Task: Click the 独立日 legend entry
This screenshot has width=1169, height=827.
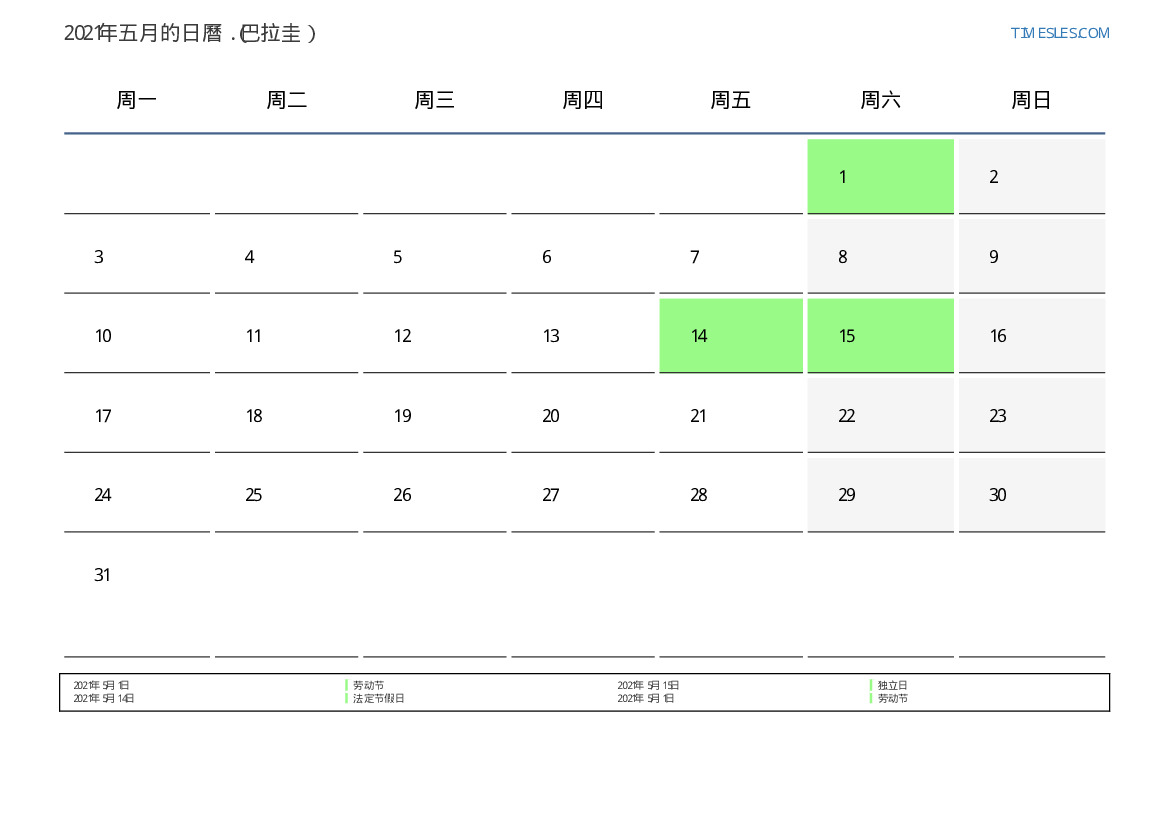Action: 892,685
